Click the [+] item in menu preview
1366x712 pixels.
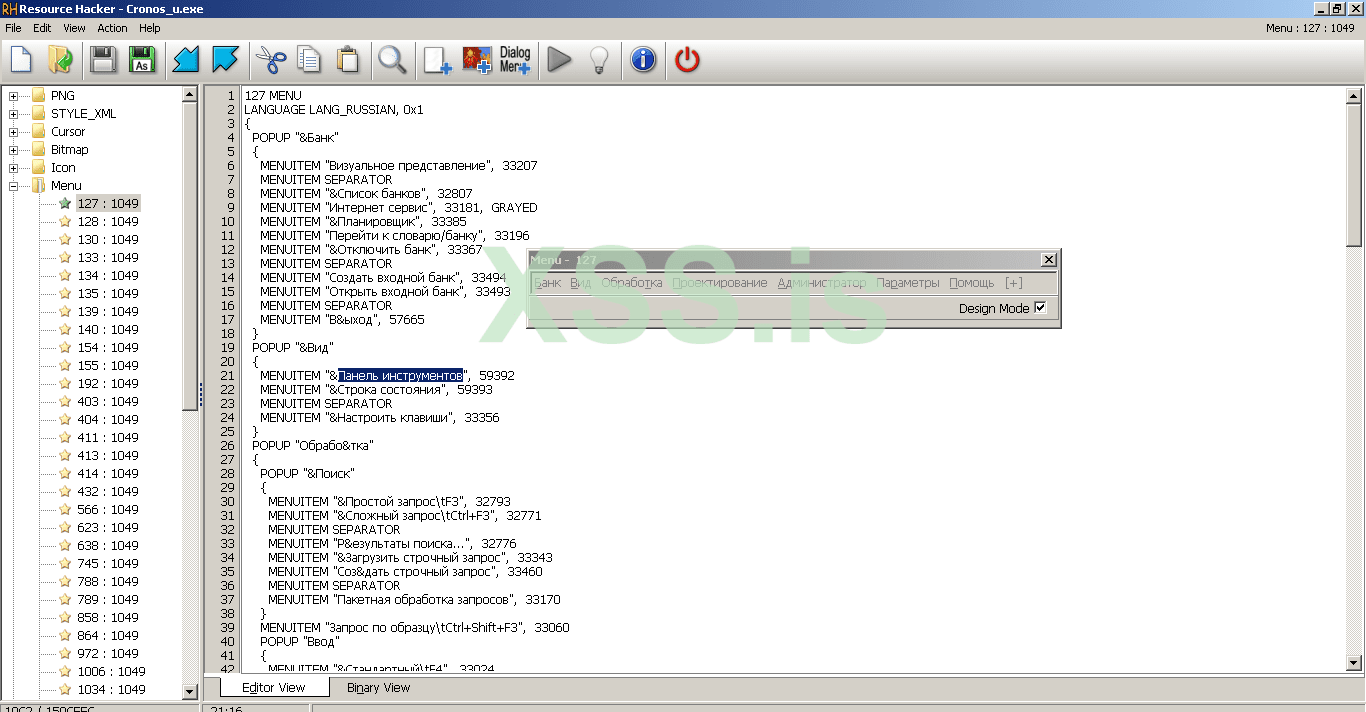tap(1014, 283)
